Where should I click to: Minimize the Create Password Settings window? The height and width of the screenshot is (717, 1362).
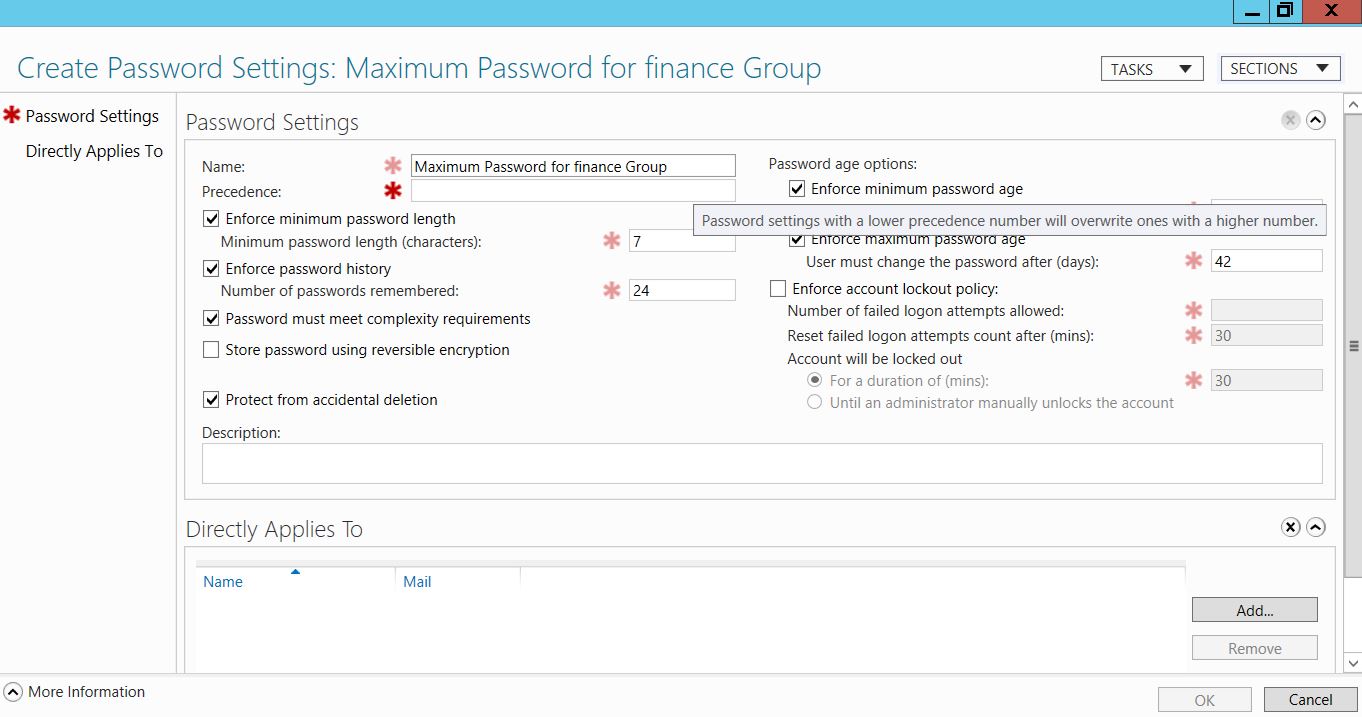click(1251, 11)
